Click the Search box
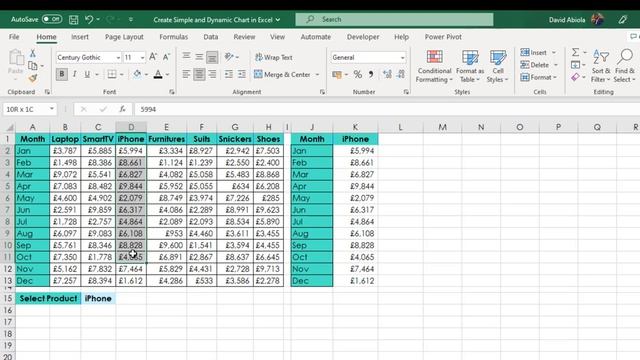Screen dimensions: 640x360 click(x=394, y=19)
